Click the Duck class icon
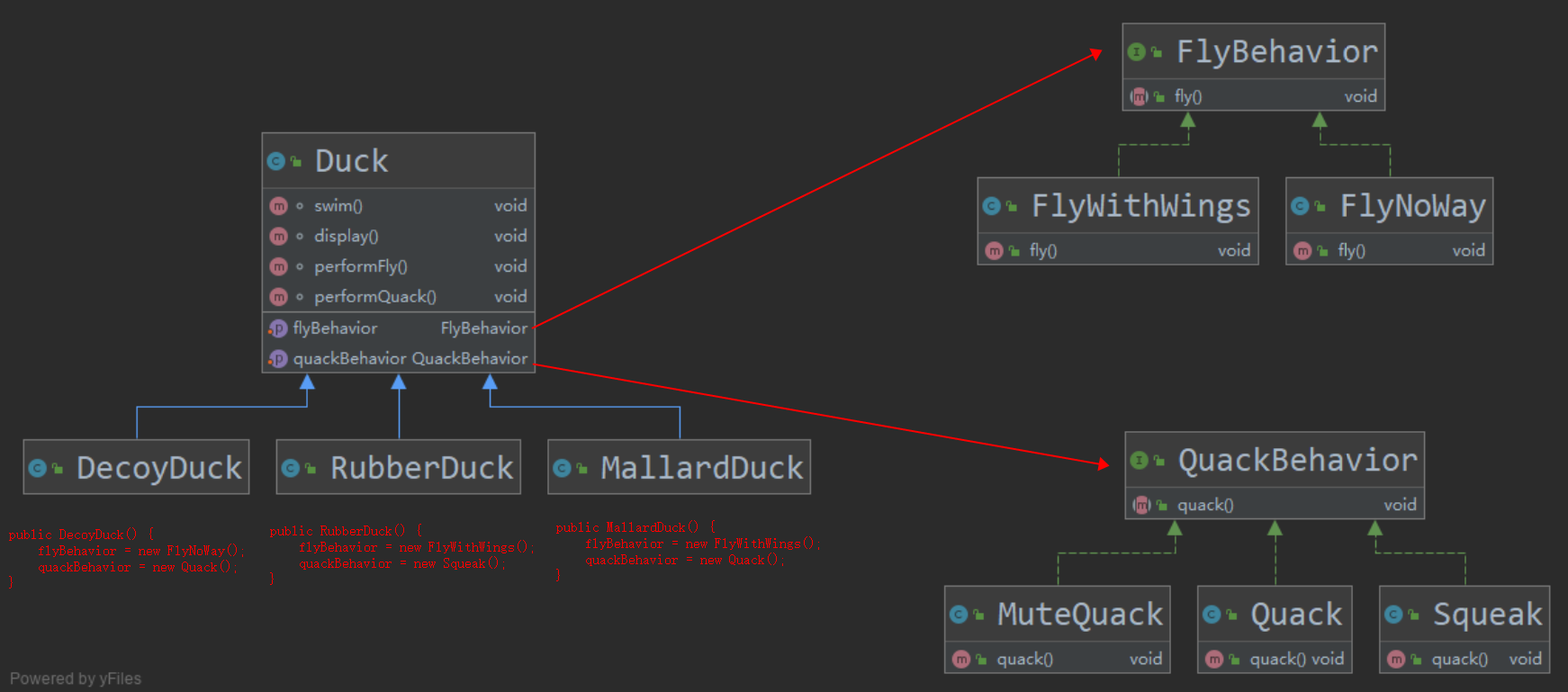The image size is (1568, 692). (x=276, y=161)
